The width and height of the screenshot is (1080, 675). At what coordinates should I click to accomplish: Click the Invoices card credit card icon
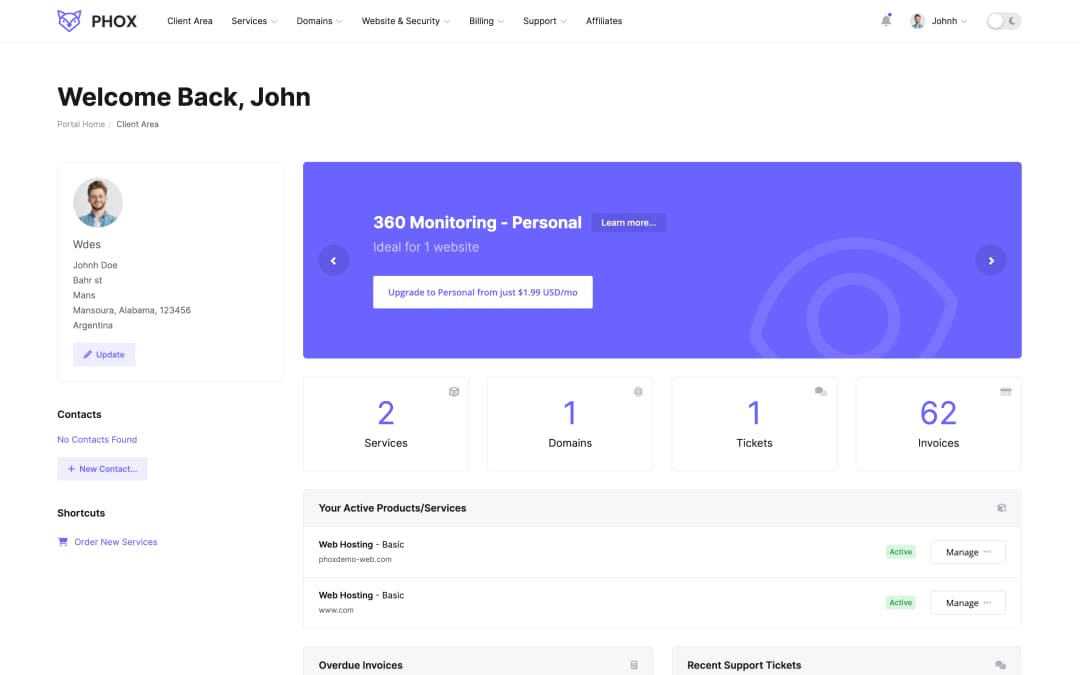point(1006,391)
